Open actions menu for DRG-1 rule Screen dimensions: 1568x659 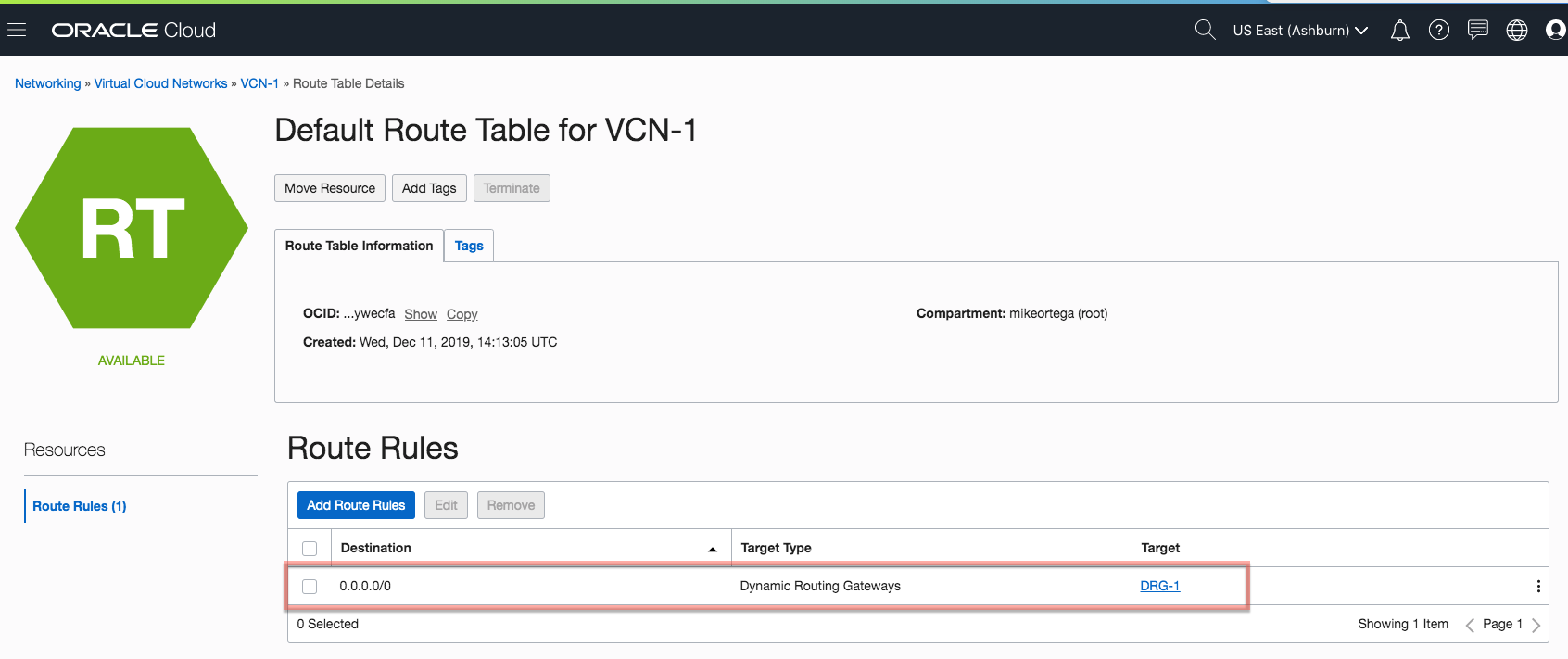tap(1537, 586)
